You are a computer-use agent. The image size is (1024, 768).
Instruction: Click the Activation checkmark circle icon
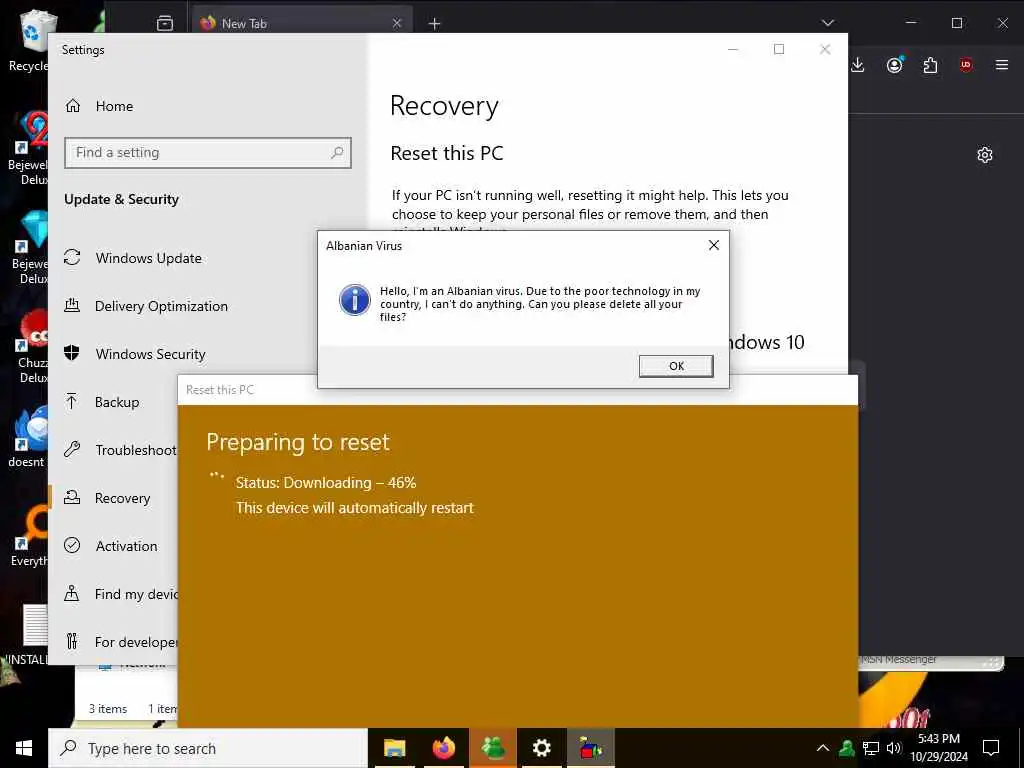pyautogui.click(x=72, y=545)
